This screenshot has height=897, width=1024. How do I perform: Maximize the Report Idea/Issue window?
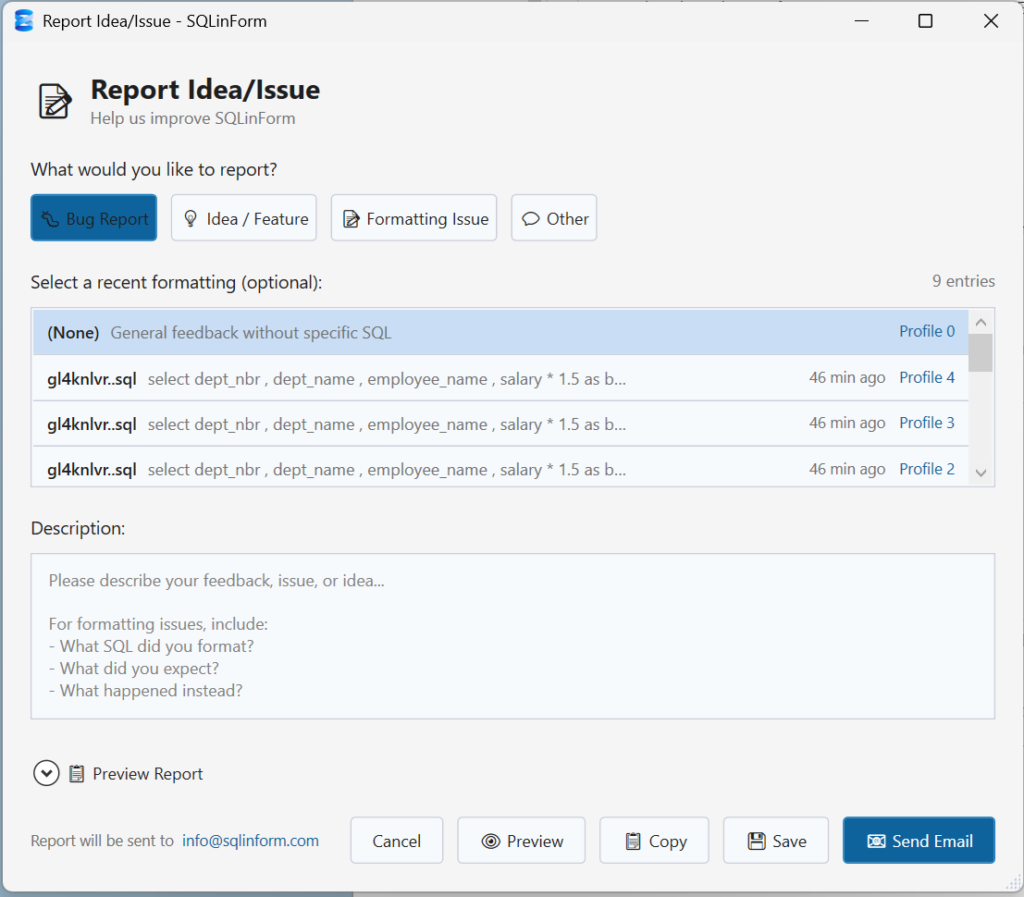(925, 21)
